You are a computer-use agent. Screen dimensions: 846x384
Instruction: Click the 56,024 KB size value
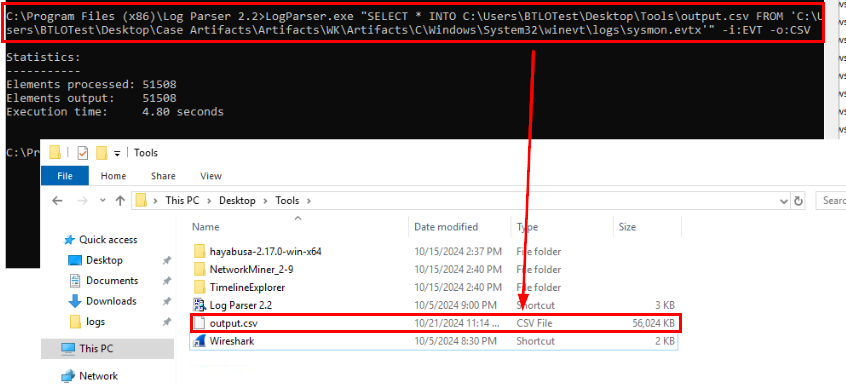(653, 323)
